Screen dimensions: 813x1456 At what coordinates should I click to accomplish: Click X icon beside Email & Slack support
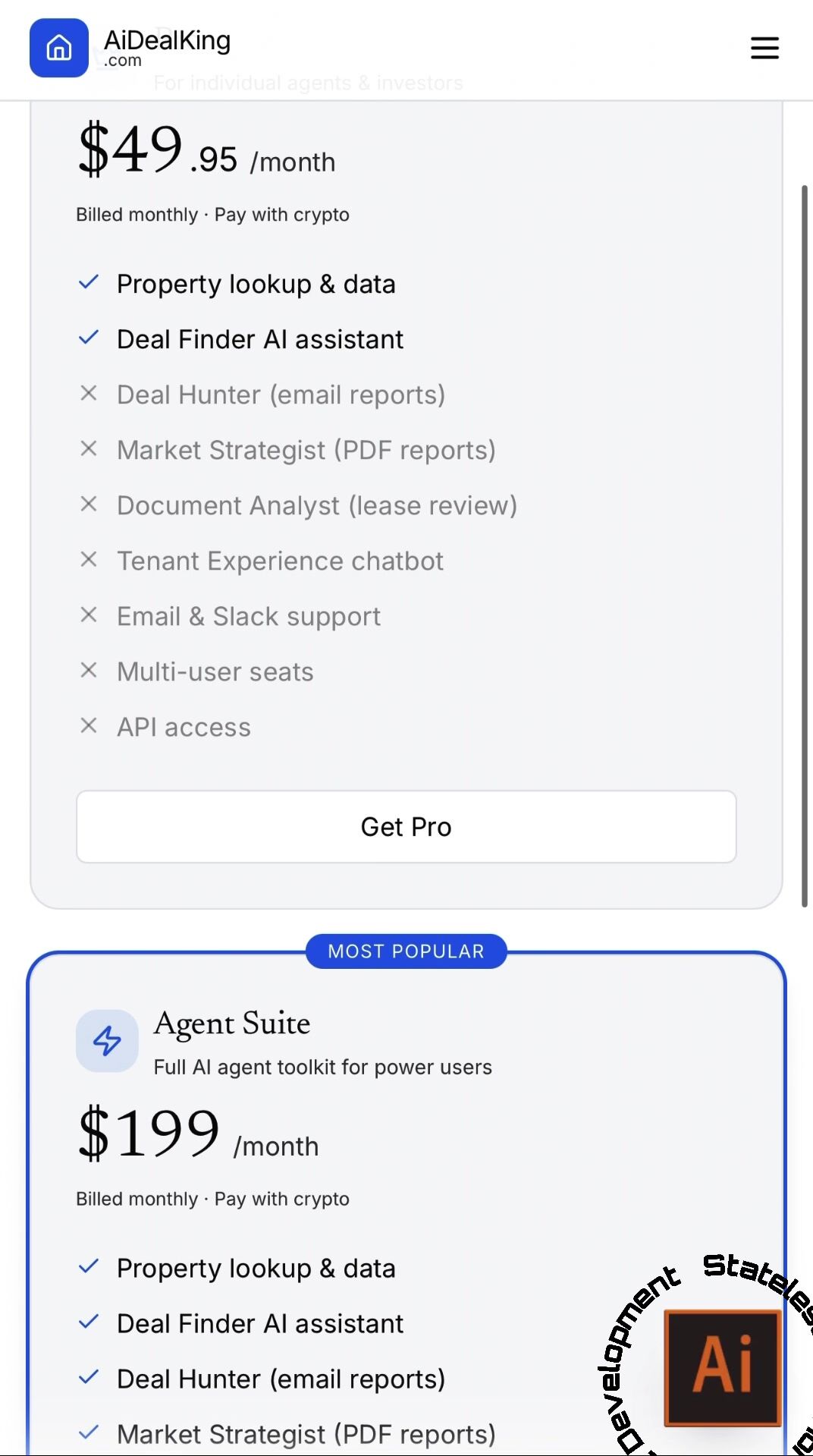click(89, 615)
